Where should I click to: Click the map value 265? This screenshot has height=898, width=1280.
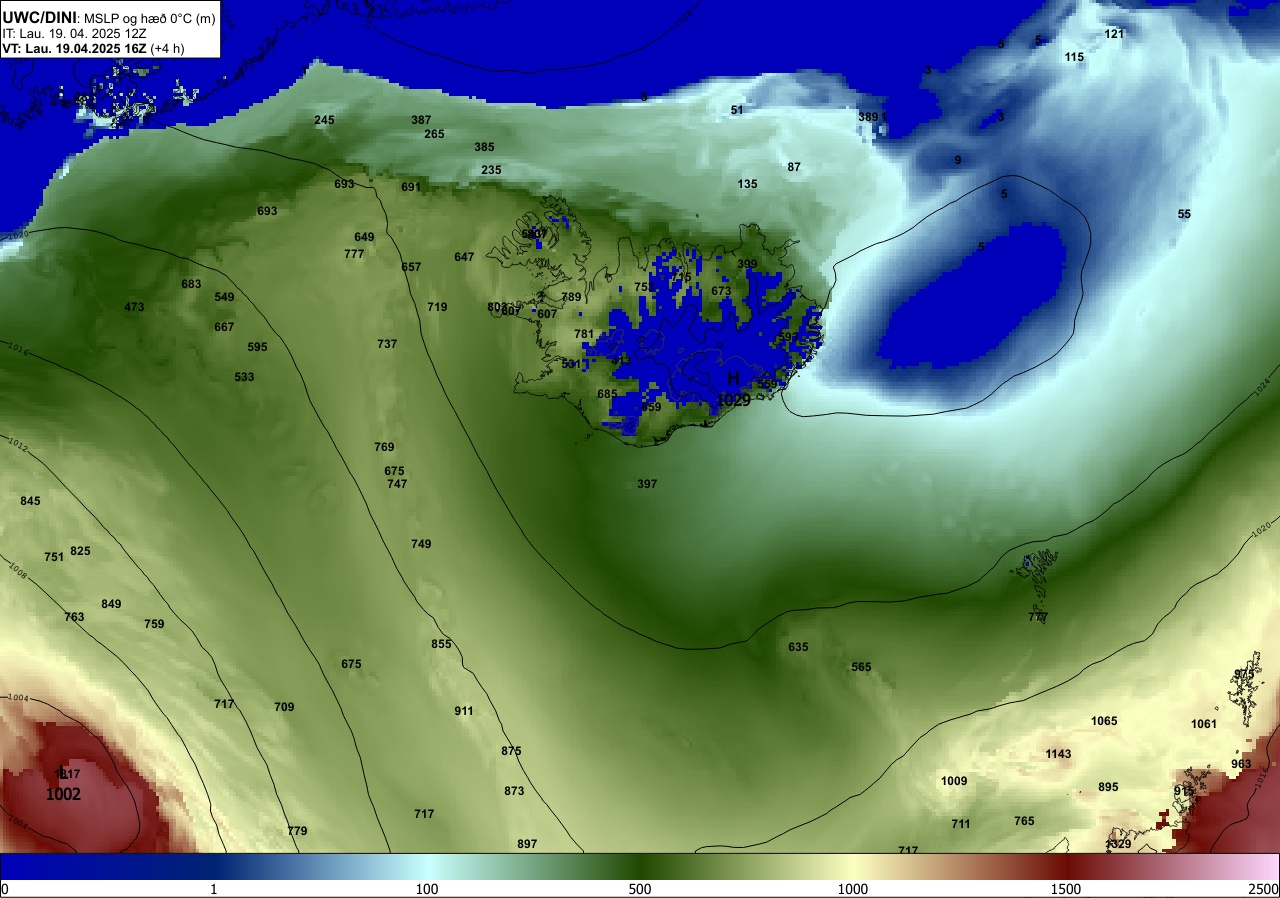point(434,134)
